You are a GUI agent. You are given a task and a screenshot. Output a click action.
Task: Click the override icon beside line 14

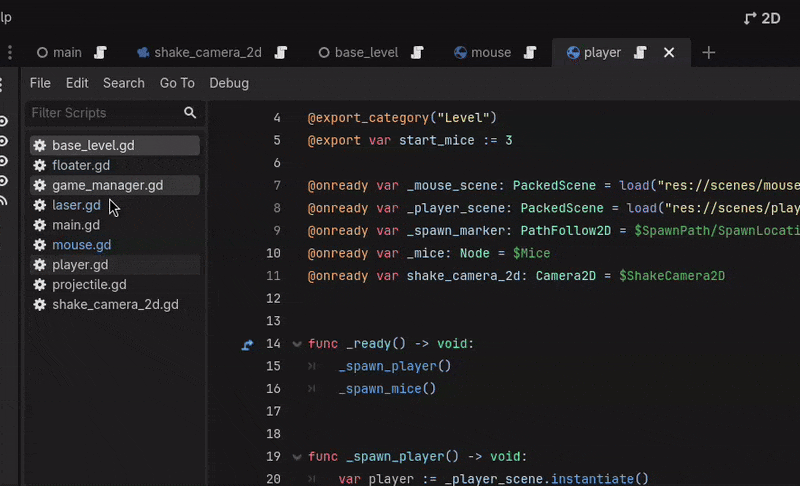pyautogui.click(x=247, y=345)
